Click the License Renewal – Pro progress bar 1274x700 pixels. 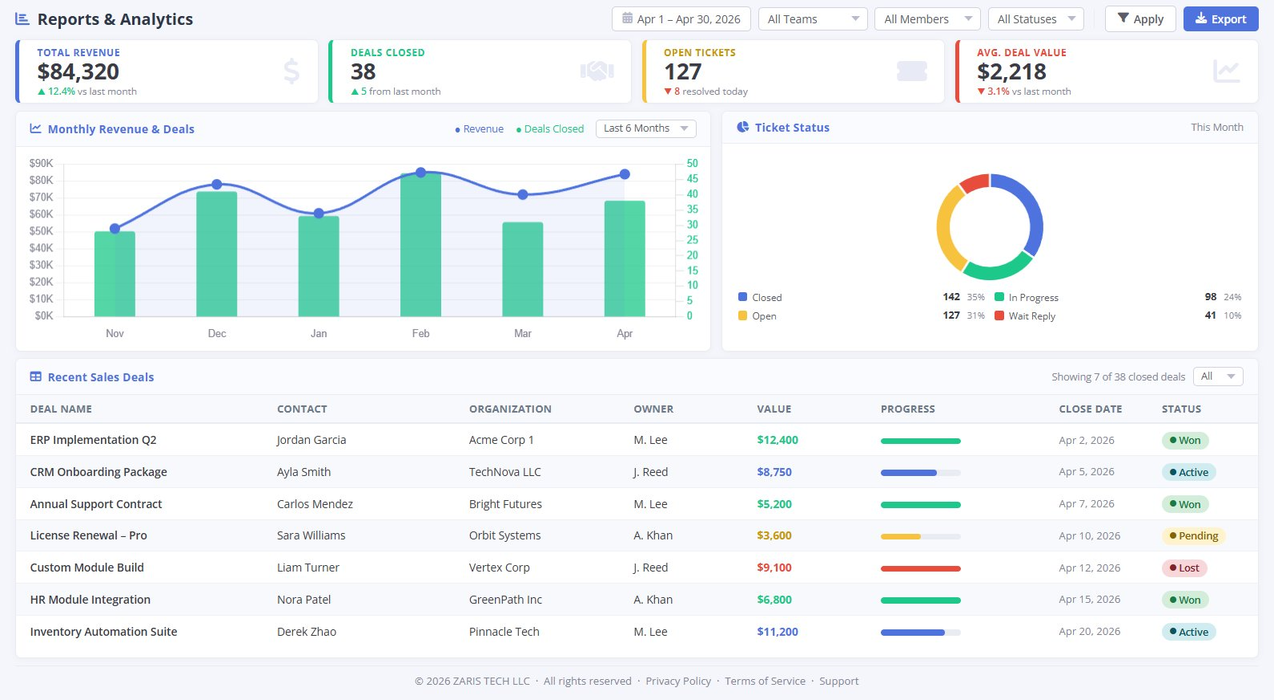tap(920, 536)
